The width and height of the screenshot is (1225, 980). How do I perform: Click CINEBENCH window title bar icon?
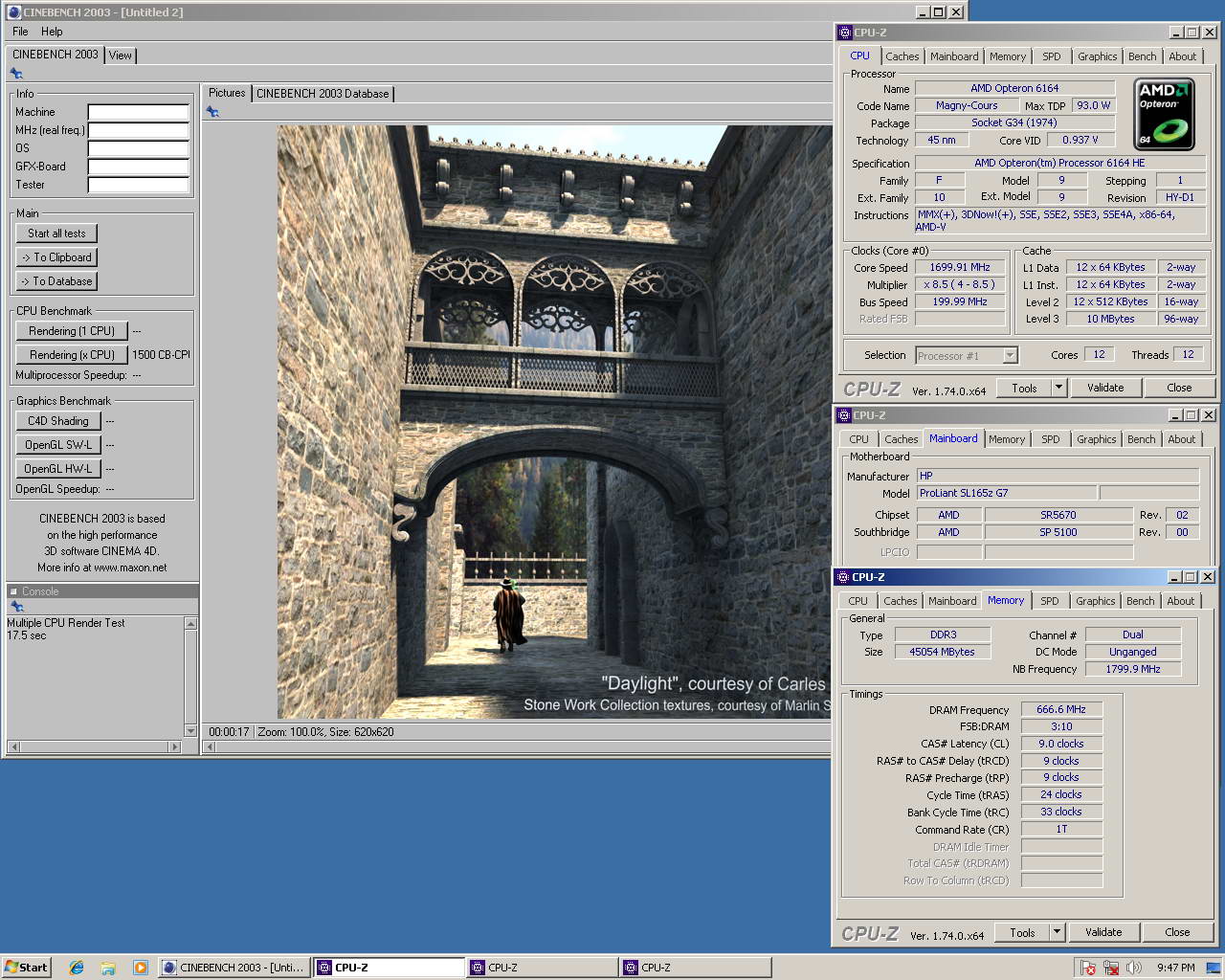coord(13,12)
